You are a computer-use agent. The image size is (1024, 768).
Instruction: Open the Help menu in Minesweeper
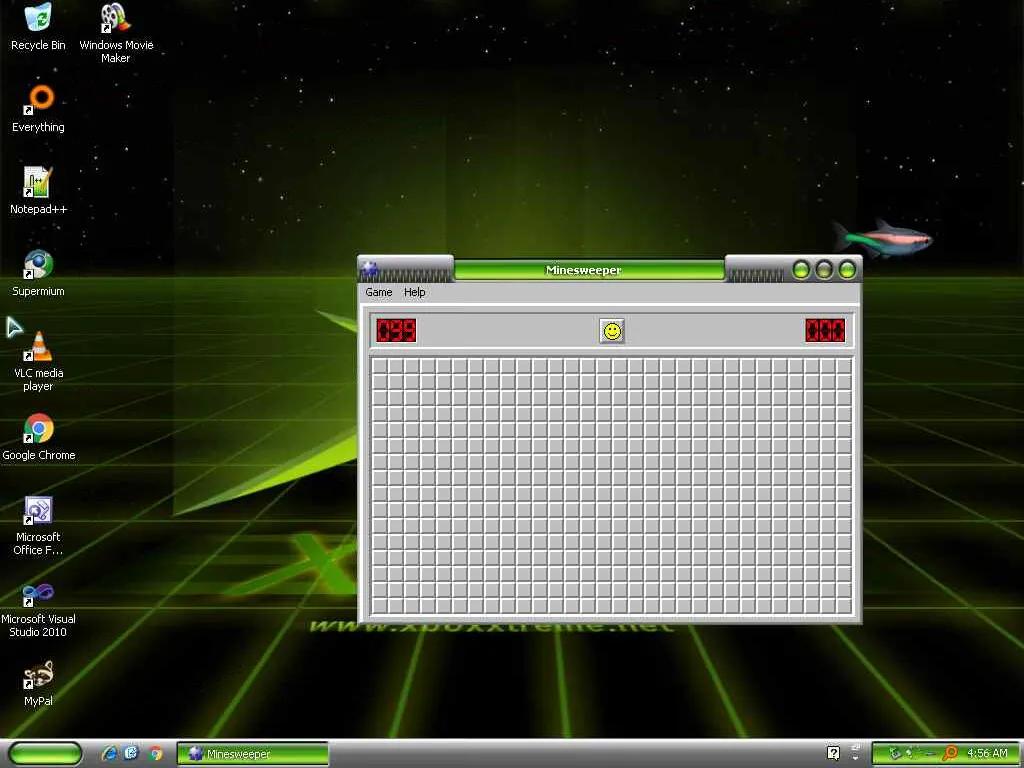(x=415, y=292)
